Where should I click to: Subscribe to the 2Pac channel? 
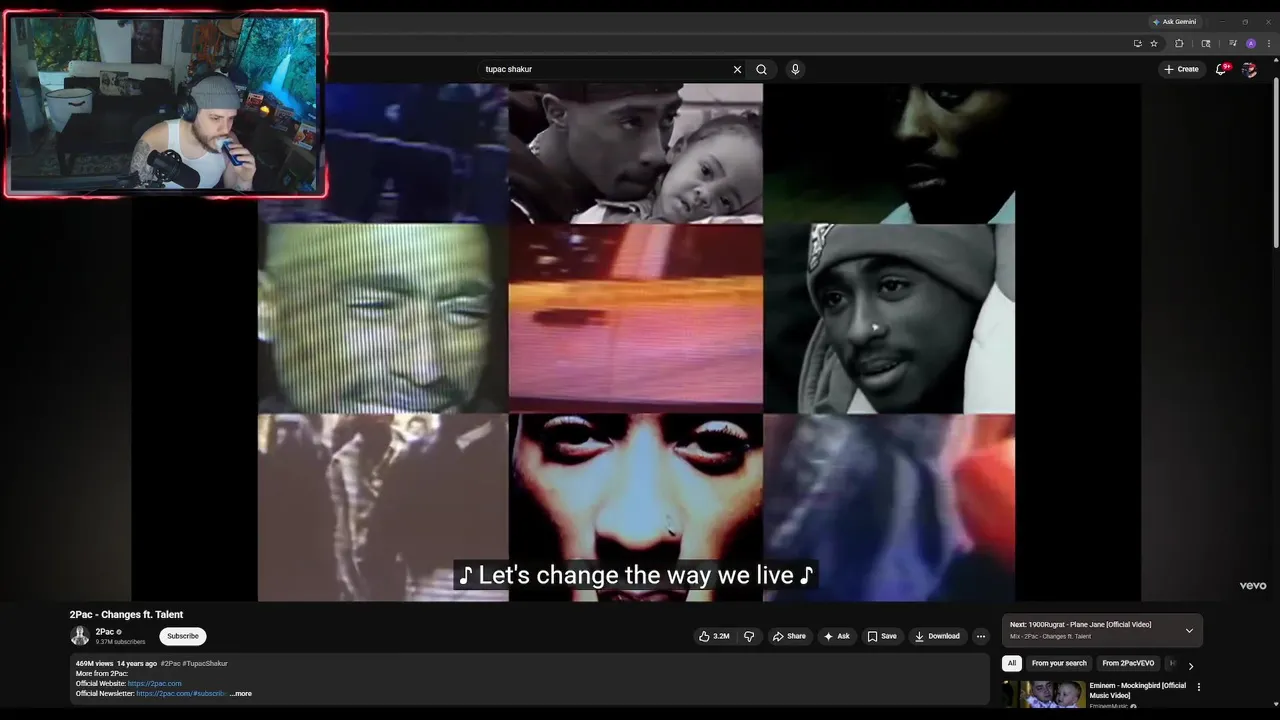183,636
